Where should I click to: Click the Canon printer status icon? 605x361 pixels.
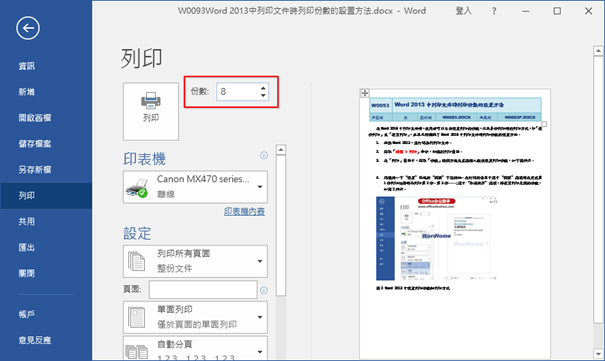tap(137, 187)
